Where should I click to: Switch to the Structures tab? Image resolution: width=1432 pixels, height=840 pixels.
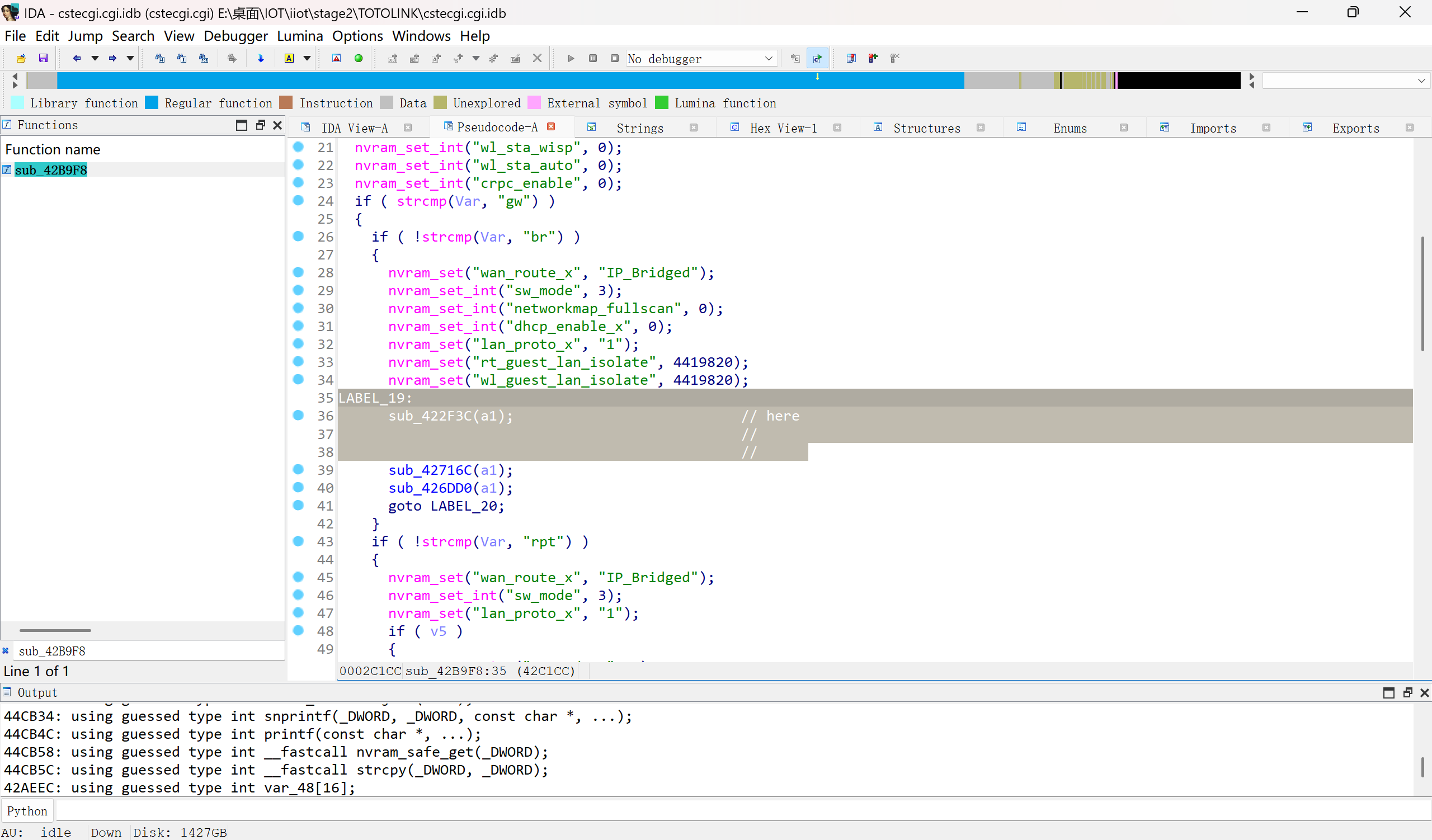pyautogui.click(x=927, y=128)
